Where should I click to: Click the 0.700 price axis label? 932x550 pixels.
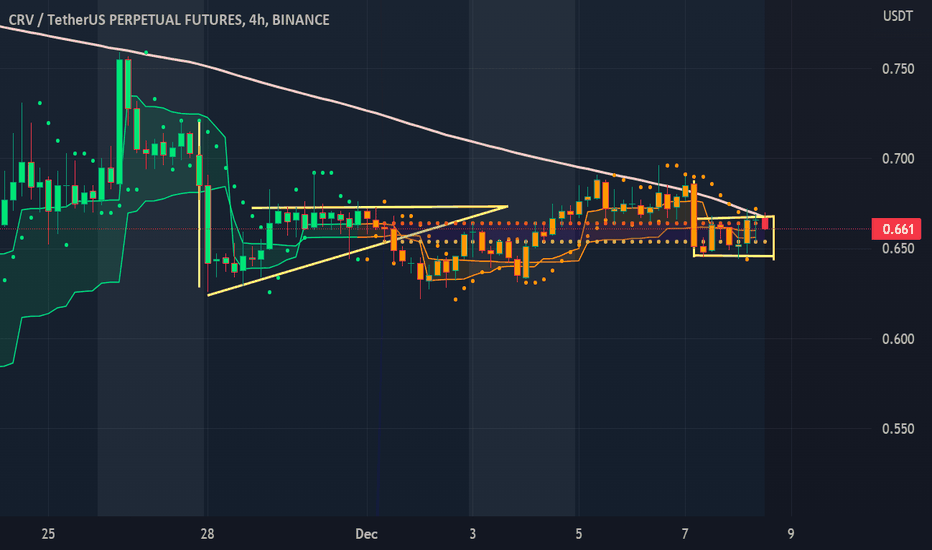898,159
